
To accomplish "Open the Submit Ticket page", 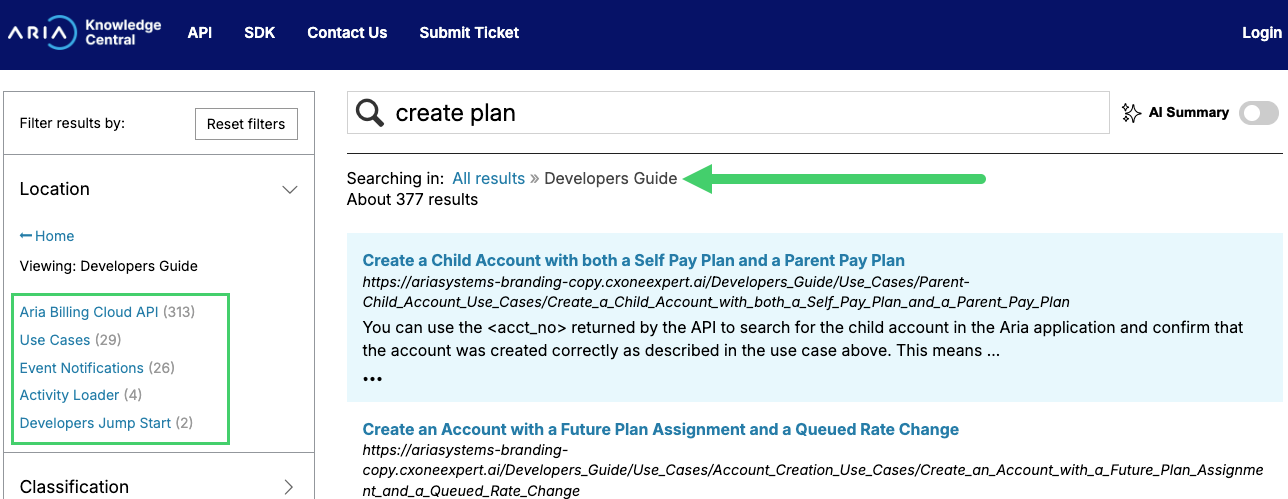I will click(469, 33).
